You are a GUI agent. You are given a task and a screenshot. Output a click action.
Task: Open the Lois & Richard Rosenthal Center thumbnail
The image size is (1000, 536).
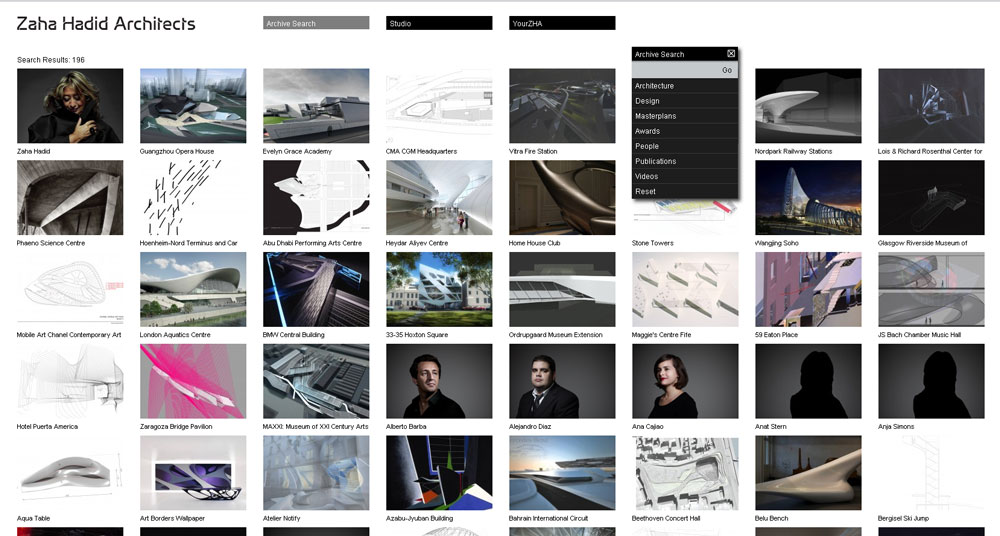931,106
